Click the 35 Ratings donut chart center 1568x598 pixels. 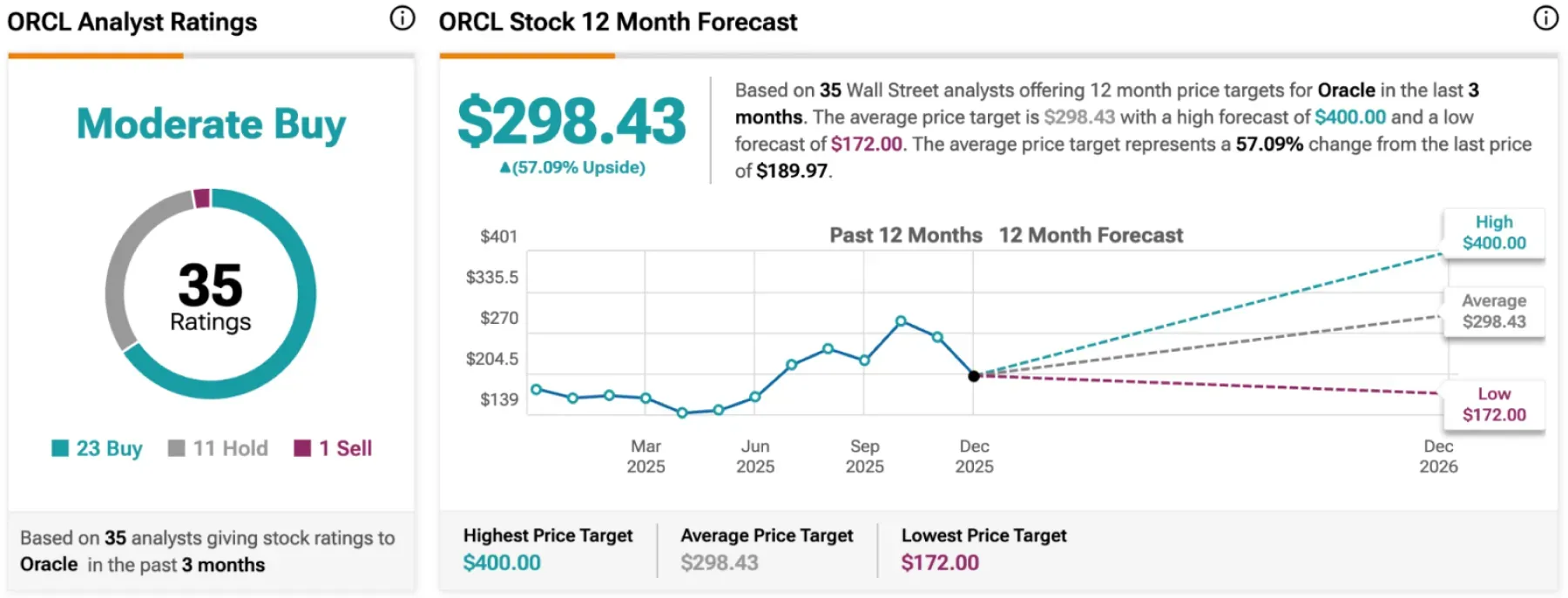coord(211,296)
